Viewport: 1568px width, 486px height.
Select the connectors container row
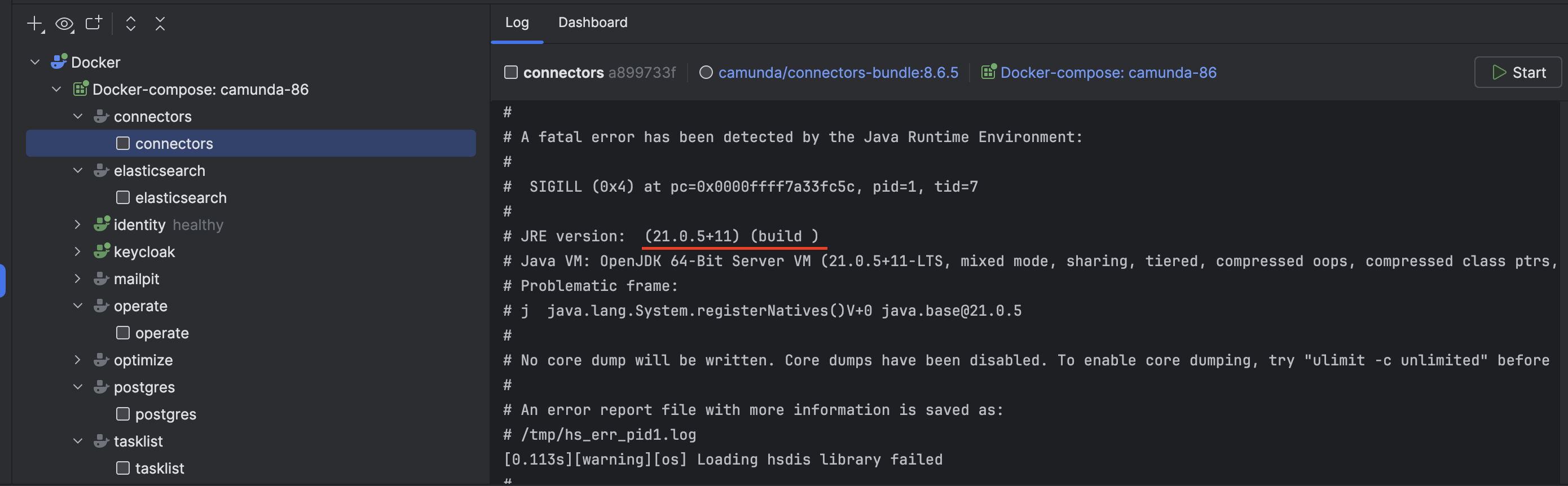point(251,144)
